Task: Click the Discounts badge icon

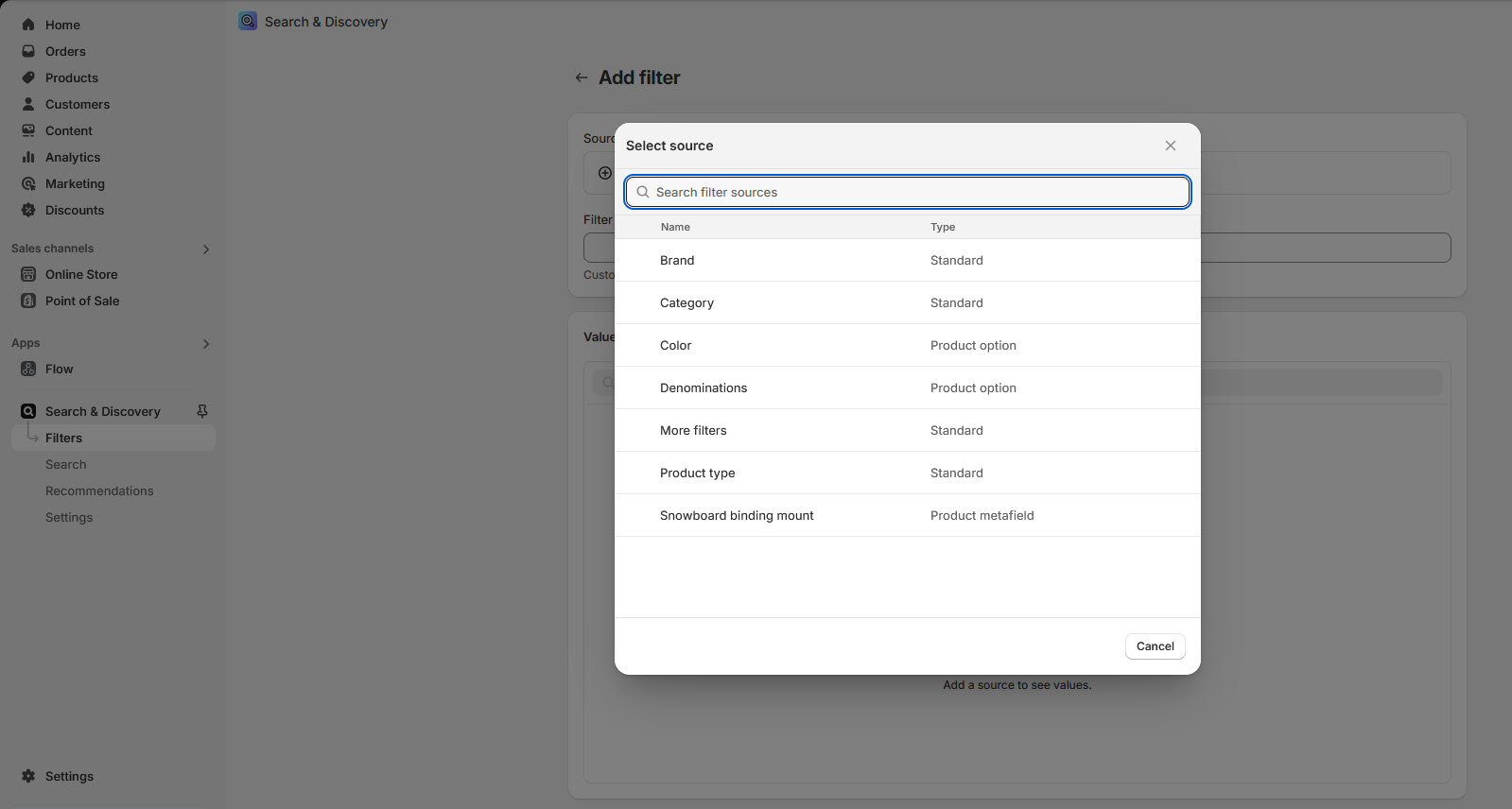Action: 28,210
